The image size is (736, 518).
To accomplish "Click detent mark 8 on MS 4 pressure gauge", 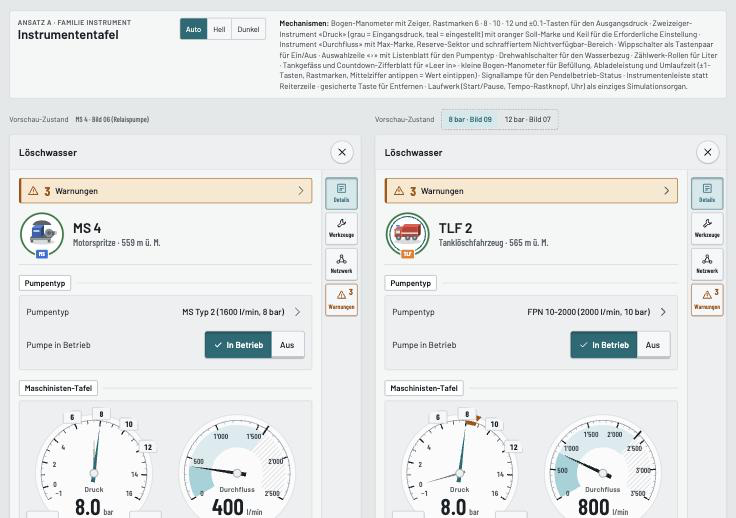I will [101, 414].
